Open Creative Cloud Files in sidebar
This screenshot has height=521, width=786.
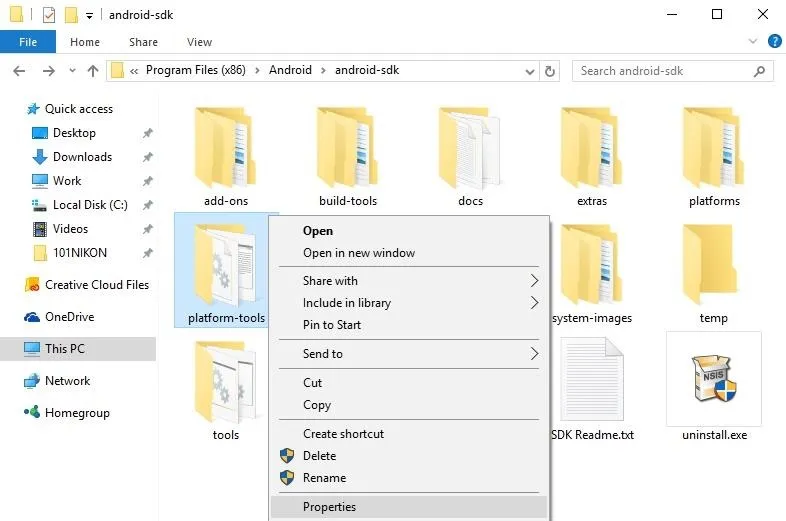coord(87,285)
